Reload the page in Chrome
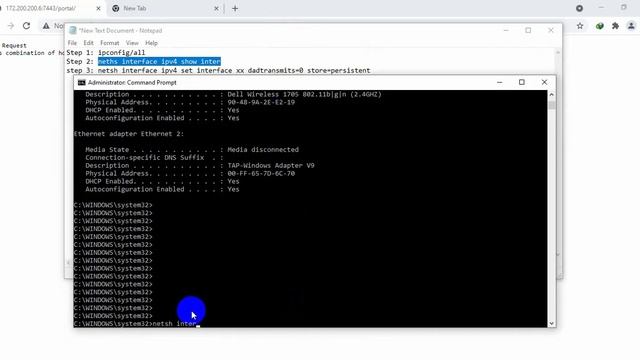 (x=27, y=26)
